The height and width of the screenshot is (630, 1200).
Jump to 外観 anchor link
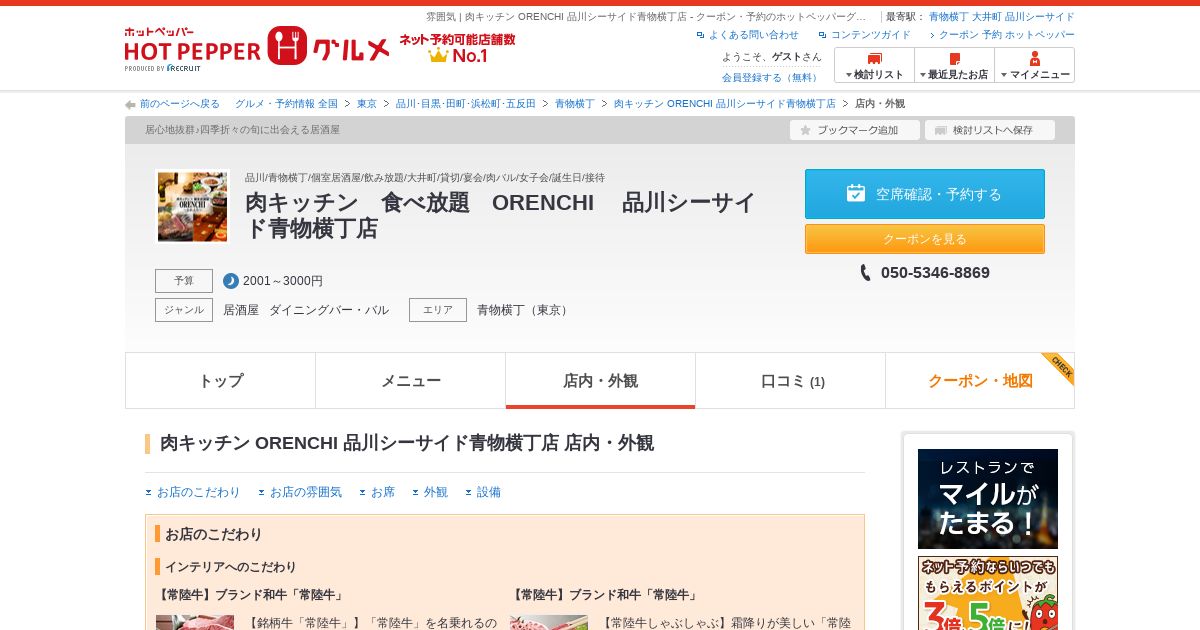(x=436, y=492)
